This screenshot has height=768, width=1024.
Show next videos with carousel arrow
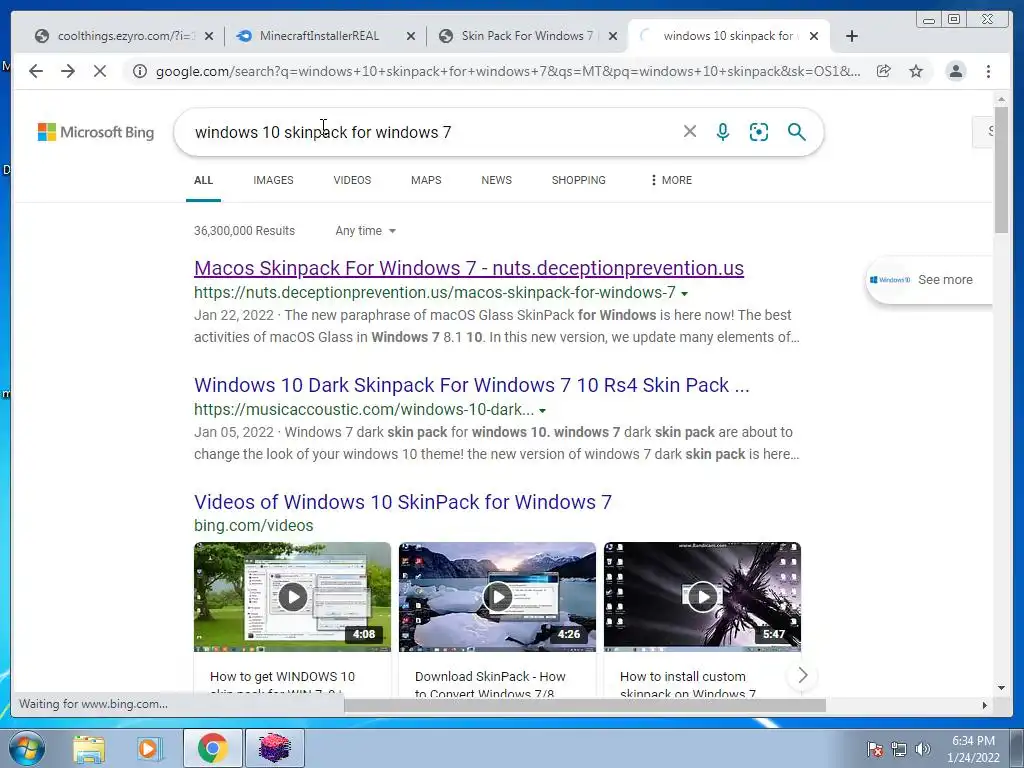click(x=803, y=675)
